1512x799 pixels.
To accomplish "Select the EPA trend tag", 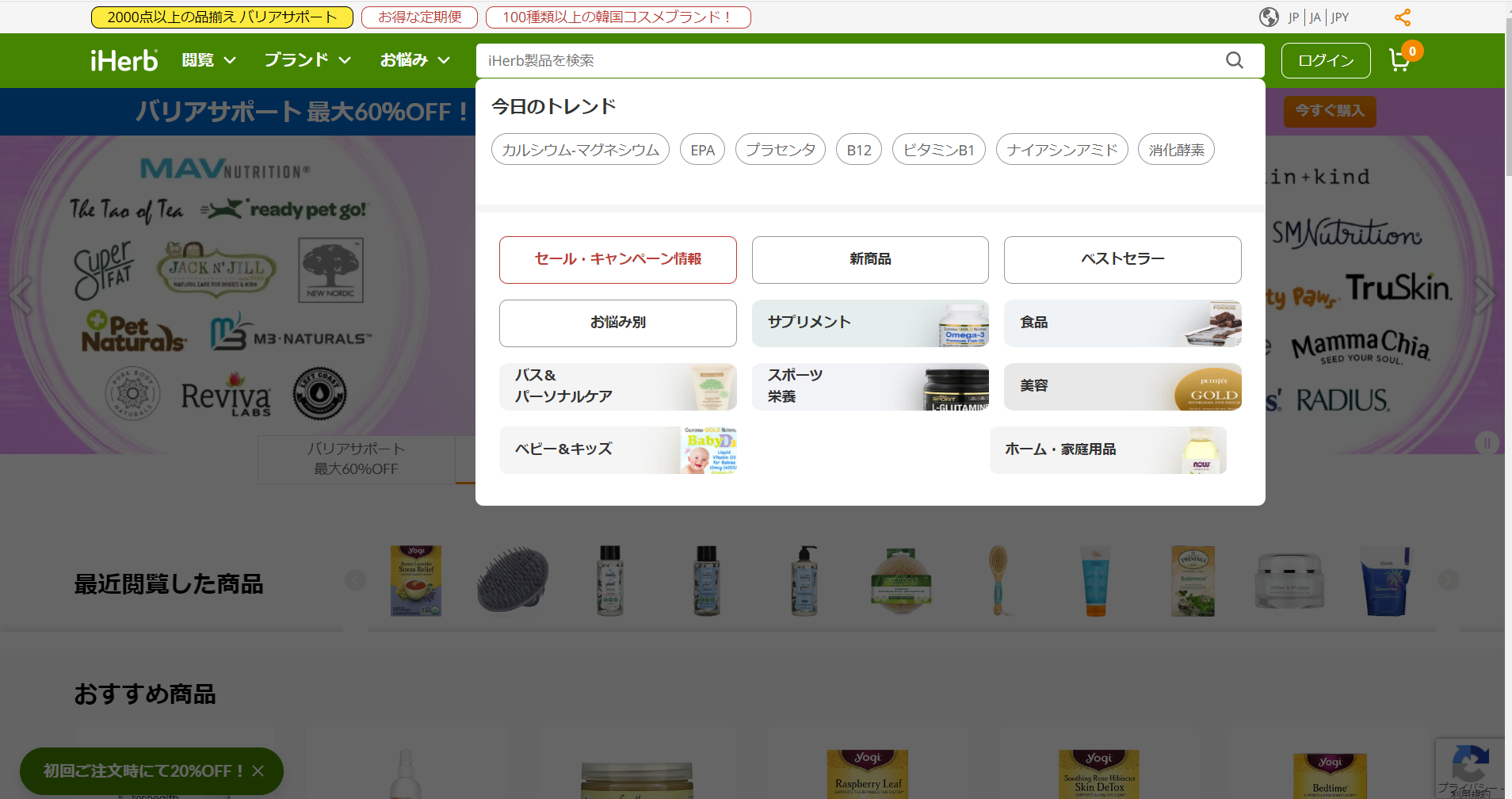I will 702,150.
